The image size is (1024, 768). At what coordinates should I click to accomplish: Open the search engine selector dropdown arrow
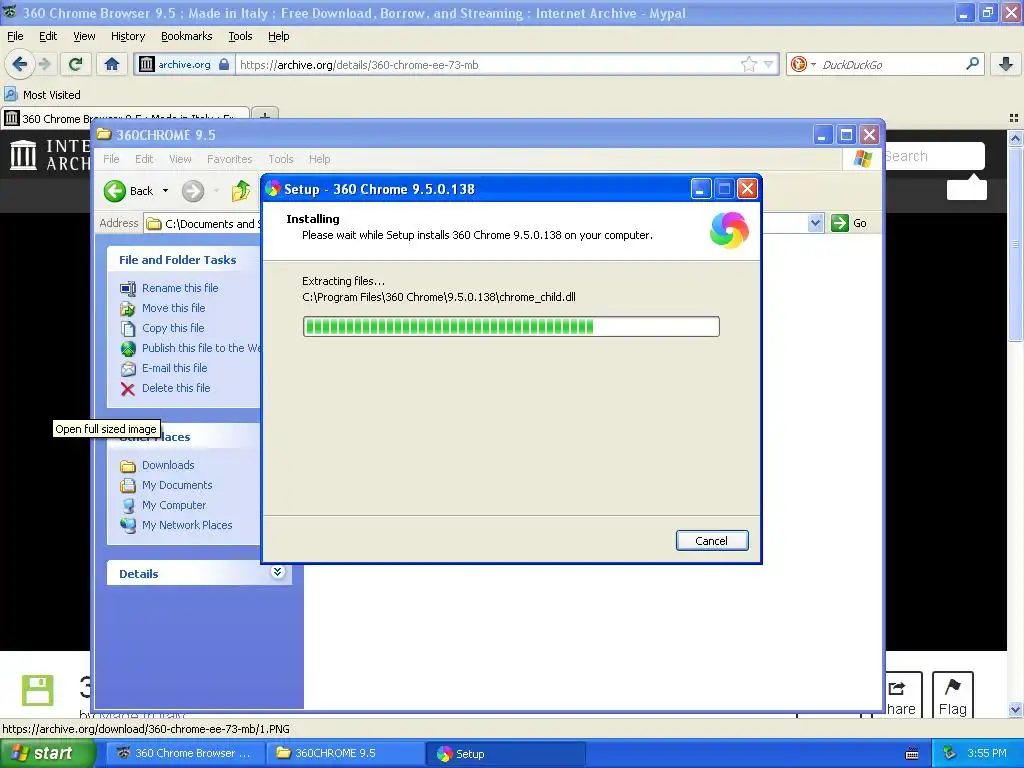[813, 64]
